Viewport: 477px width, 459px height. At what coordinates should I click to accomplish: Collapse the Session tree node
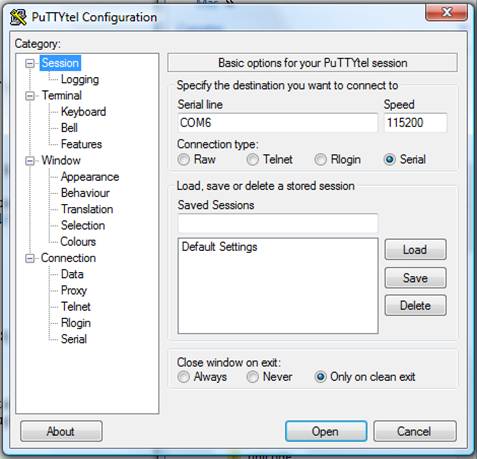(30, 63)
